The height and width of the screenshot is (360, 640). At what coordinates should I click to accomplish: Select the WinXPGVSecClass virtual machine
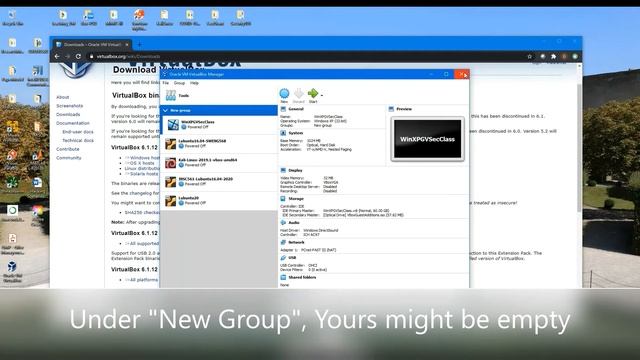point(220,124)
